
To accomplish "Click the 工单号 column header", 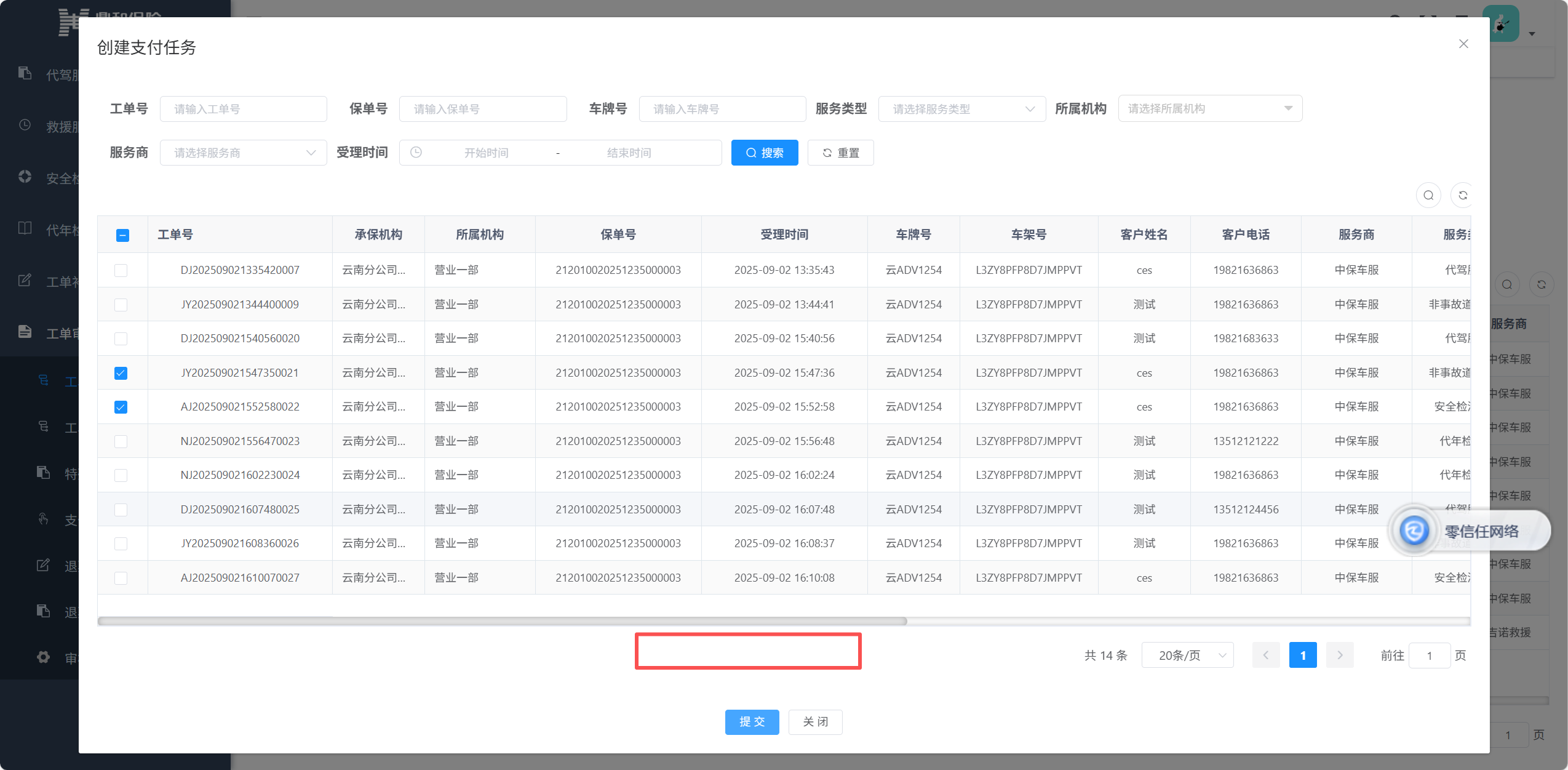I will tap(175, 235).
